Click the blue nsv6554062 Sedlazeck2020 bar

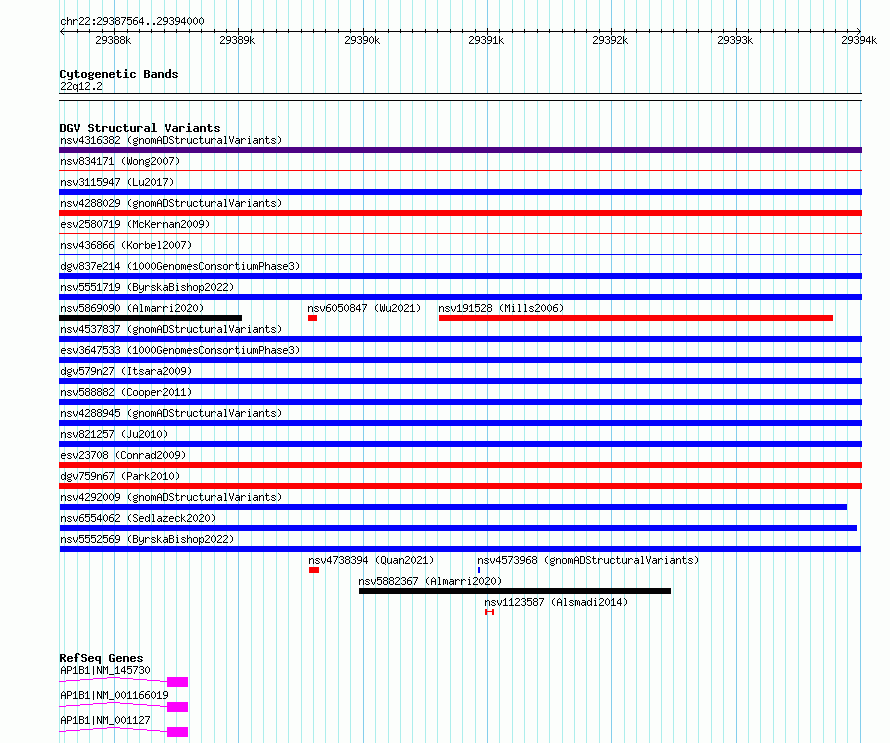(x=458, y=528)
